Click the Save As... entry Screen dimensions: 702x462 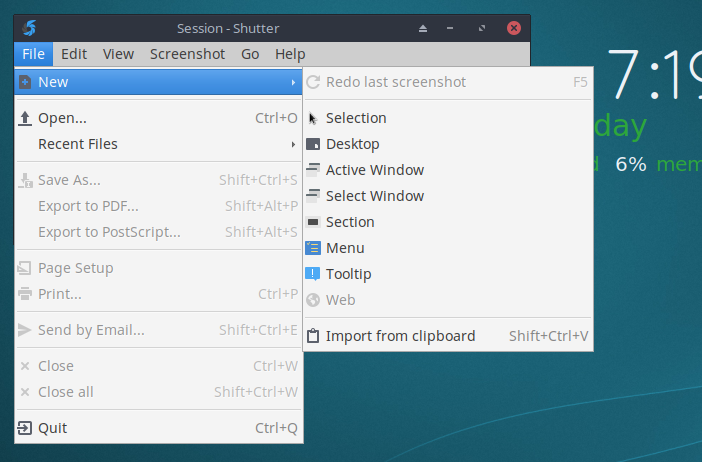158,180
